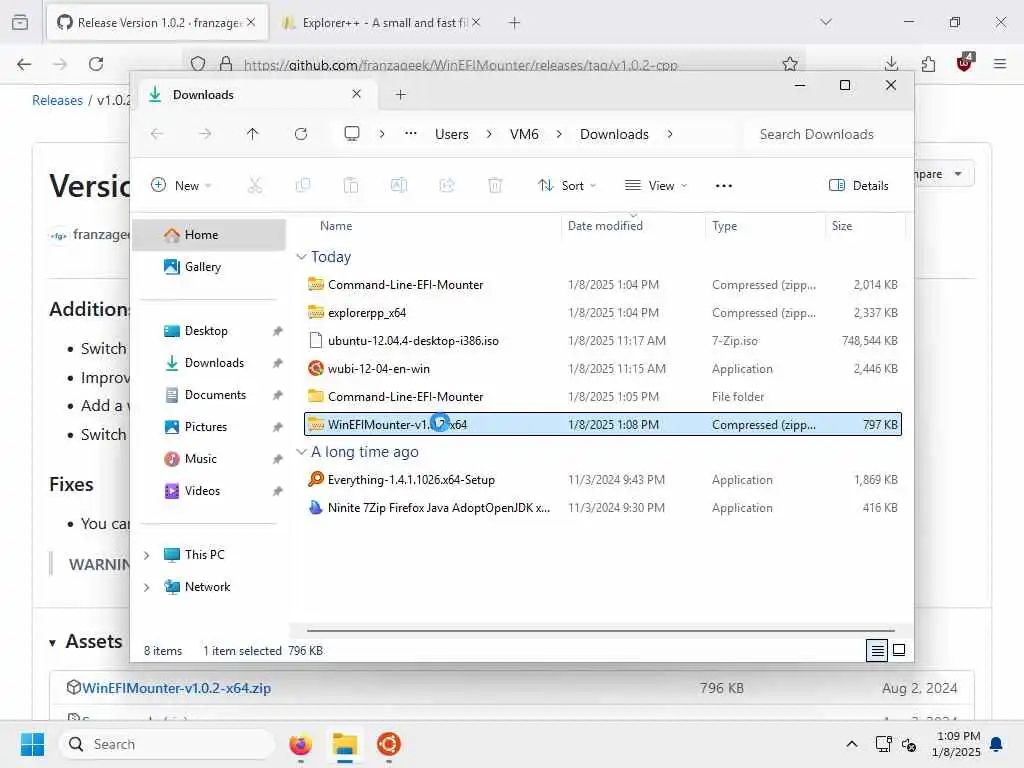1024x768 pixels.
Task: Open the New dropdown in Explorer
Action: (x=181, y=185)
